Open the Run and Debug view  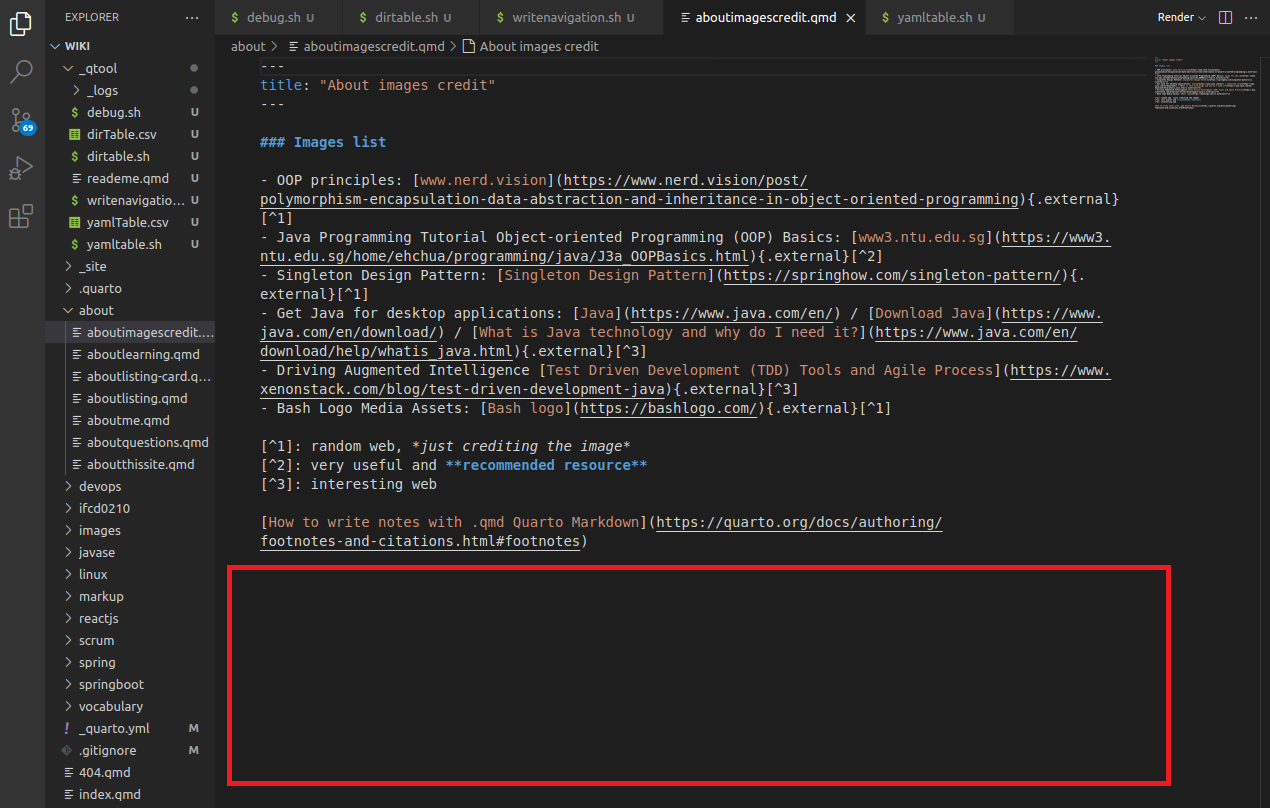[21, 168]
